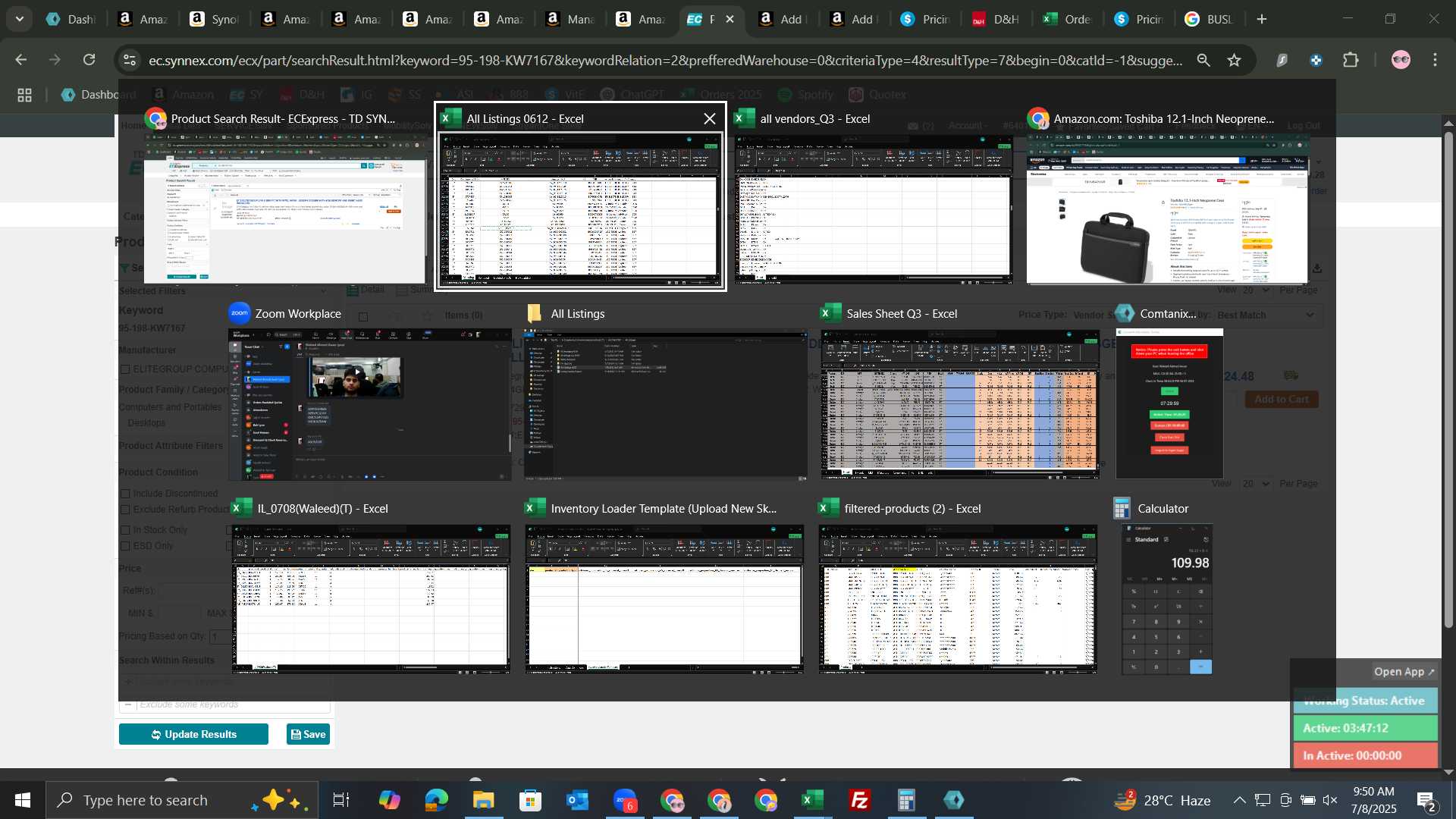
Task: Open Zoom from the taskbar
Action: (x=624, y=800)
